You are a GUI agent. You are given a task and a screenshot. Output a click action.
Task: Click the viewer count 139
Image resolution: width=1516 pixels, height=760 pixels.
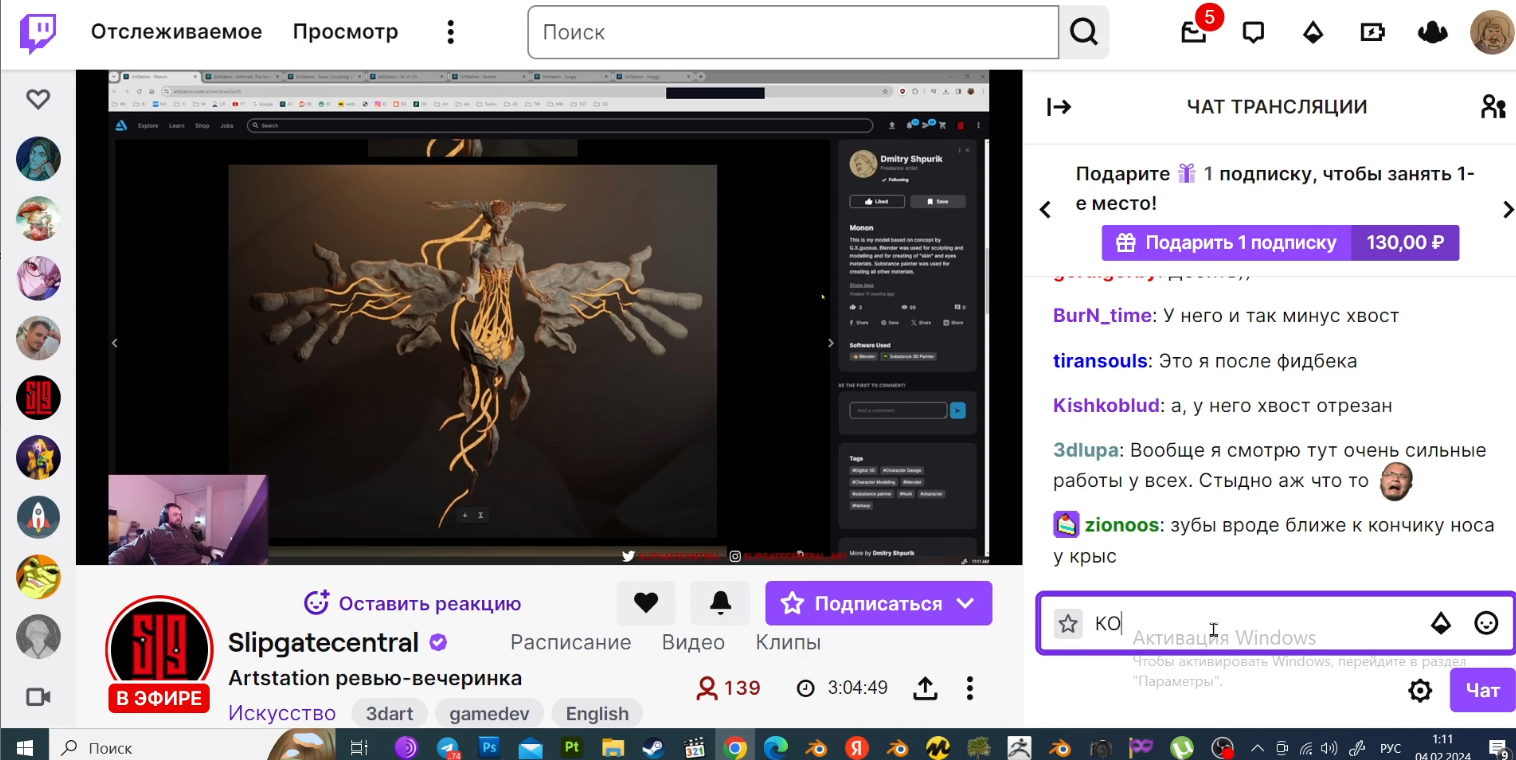pos(729,688)
